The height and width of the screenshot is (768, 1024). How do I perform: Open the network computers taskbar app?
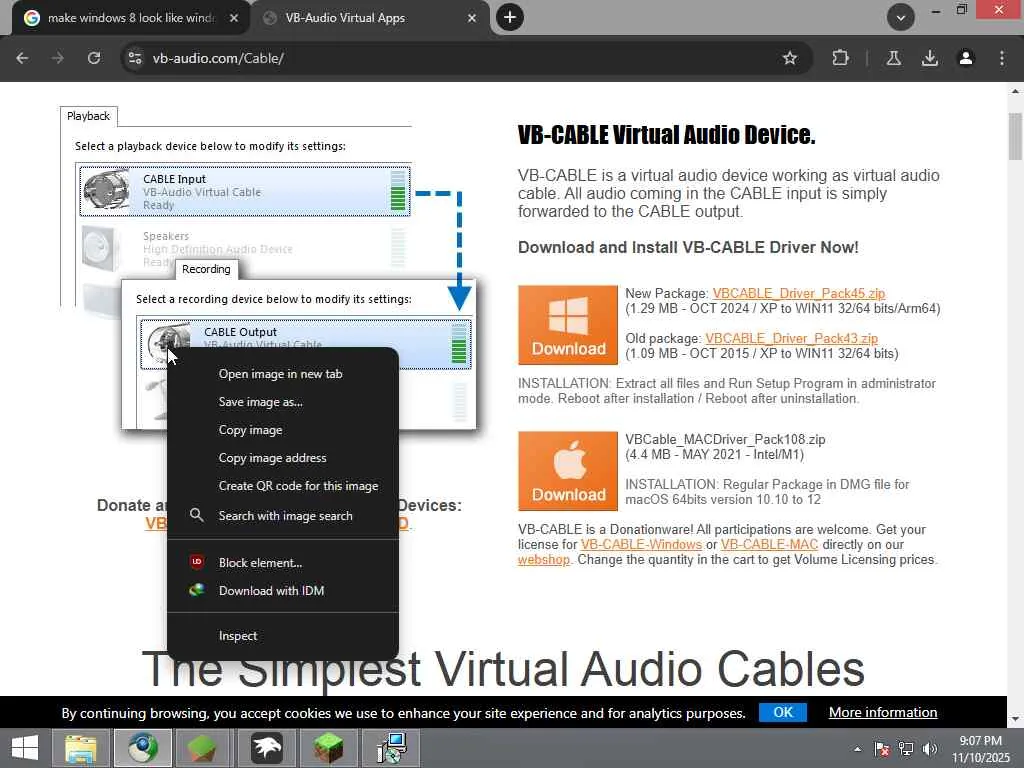coord(391,748)
